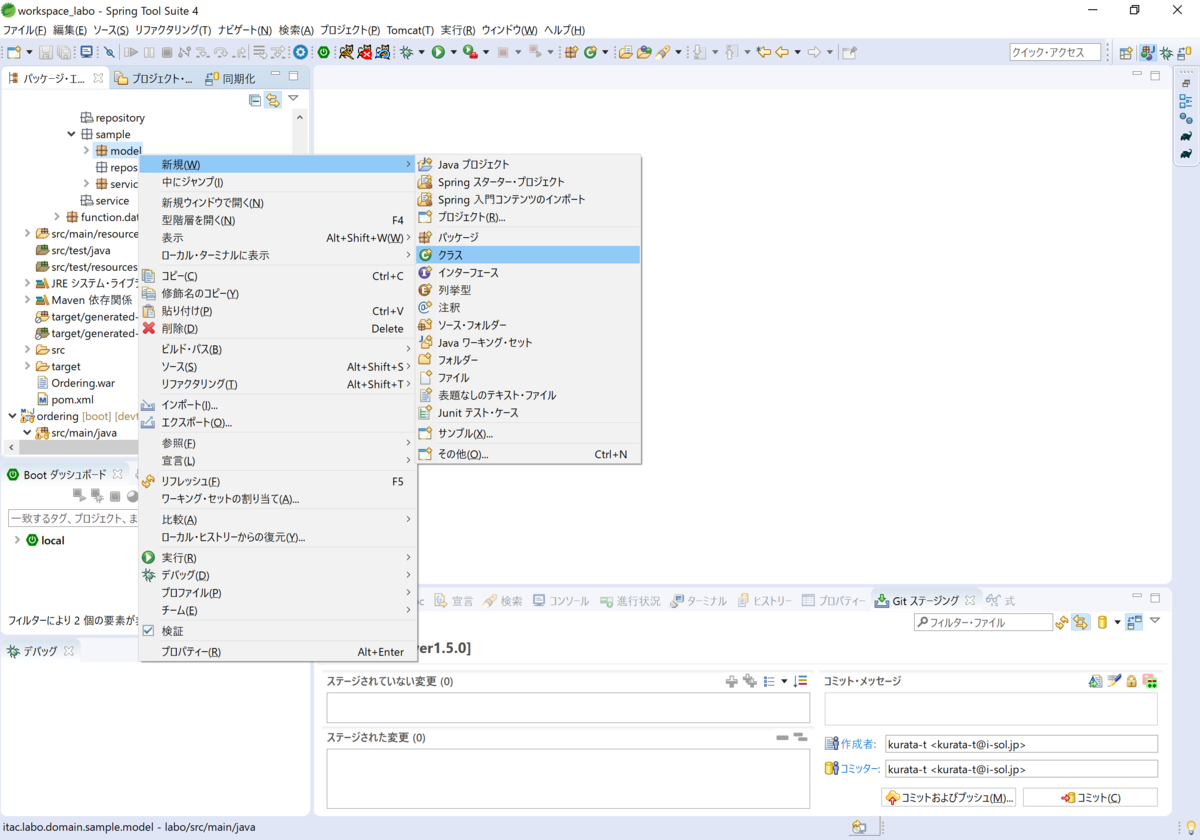This screenshot has height=840, width=1200.
Task: Refresh the Git Staging view
Action: (1060, 620)
